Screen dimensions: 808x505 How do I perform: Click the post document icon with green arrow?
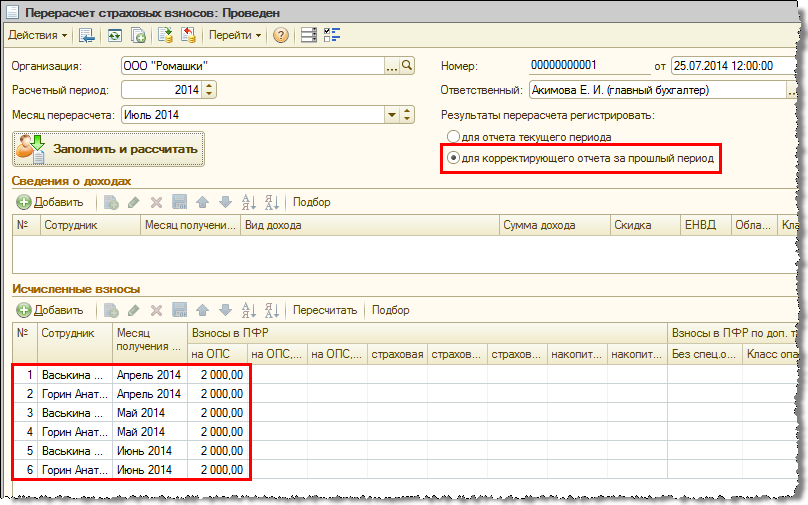click(x=164, y=36)
